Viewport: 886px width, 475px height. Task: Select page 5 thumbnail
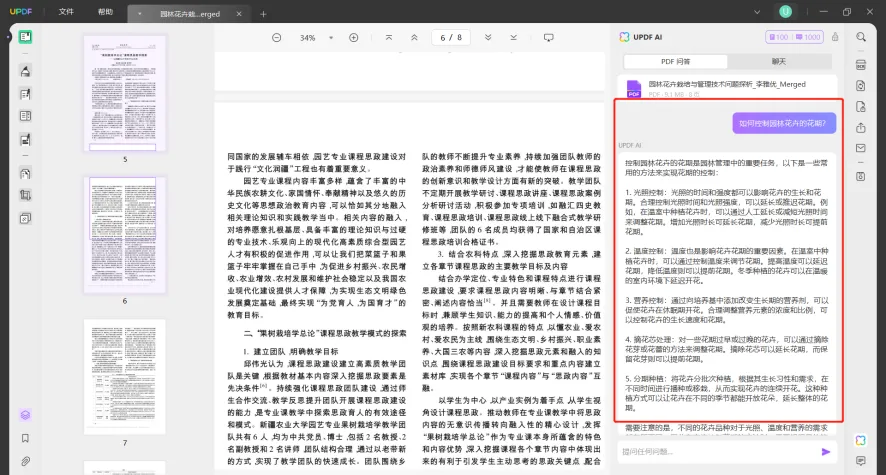pos(125,93)
